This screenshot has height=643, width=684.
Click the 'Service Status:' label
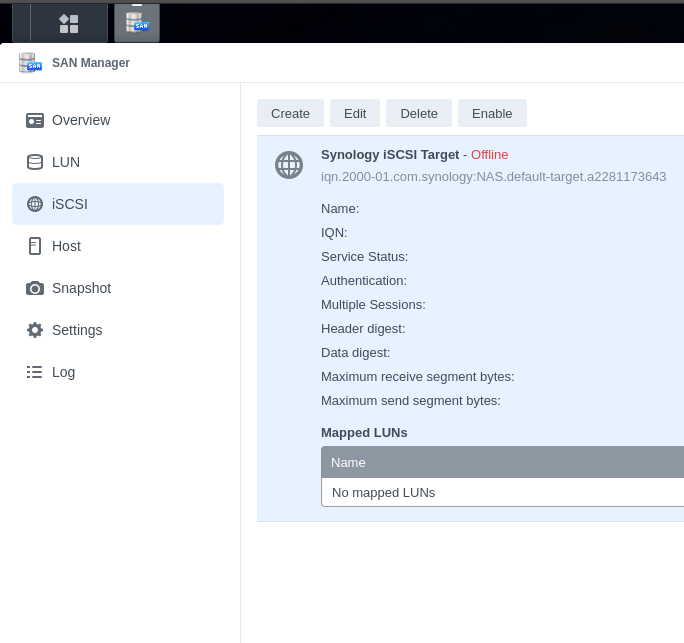click(x=365, y=257)
